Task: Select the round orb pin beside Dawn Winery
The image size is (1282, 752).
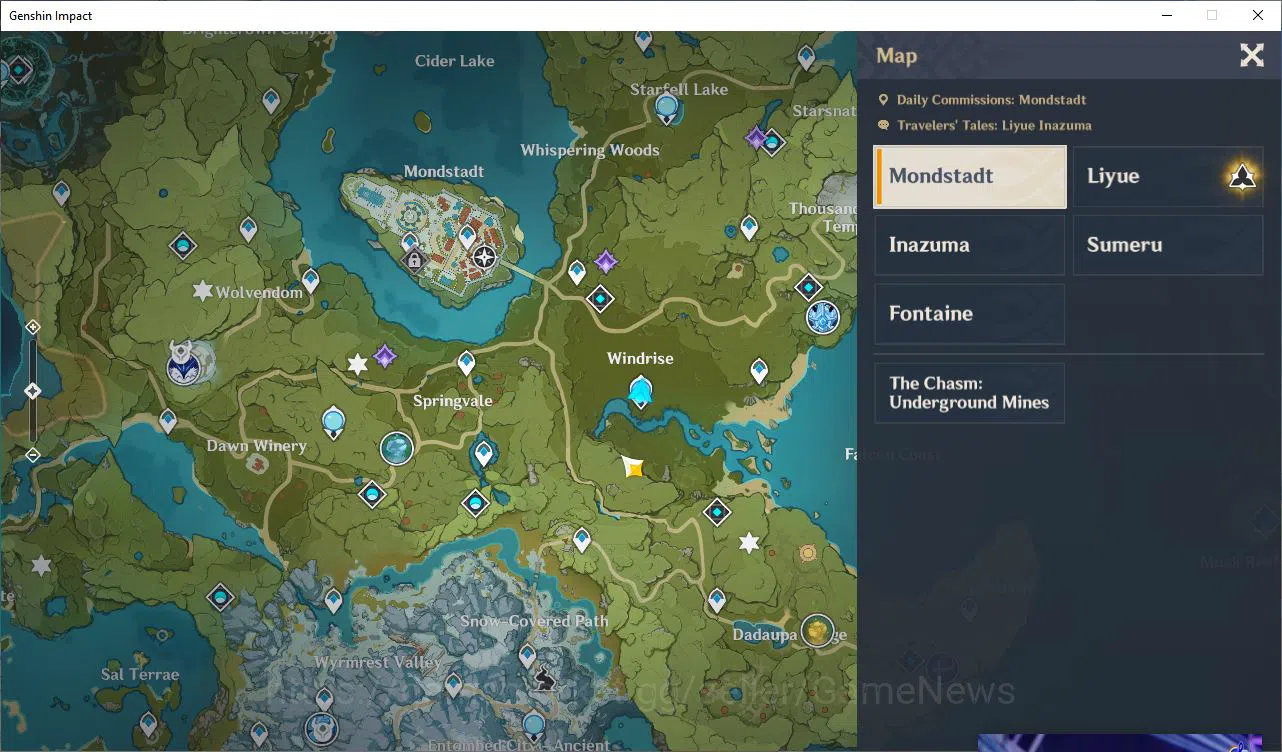Action: pyautogui.click(x=333, y=423)
